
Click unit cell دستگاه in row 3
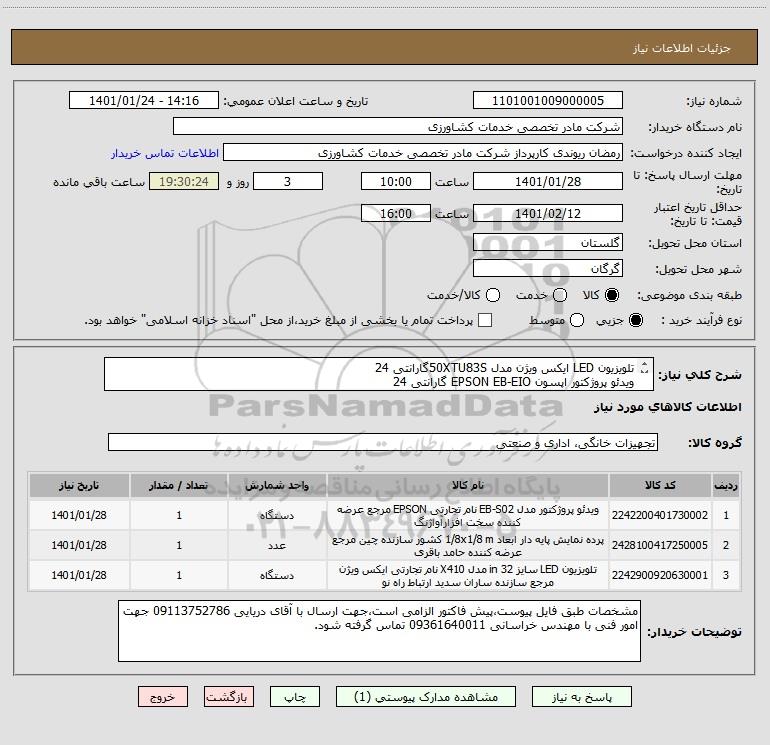tap(277, 575)
